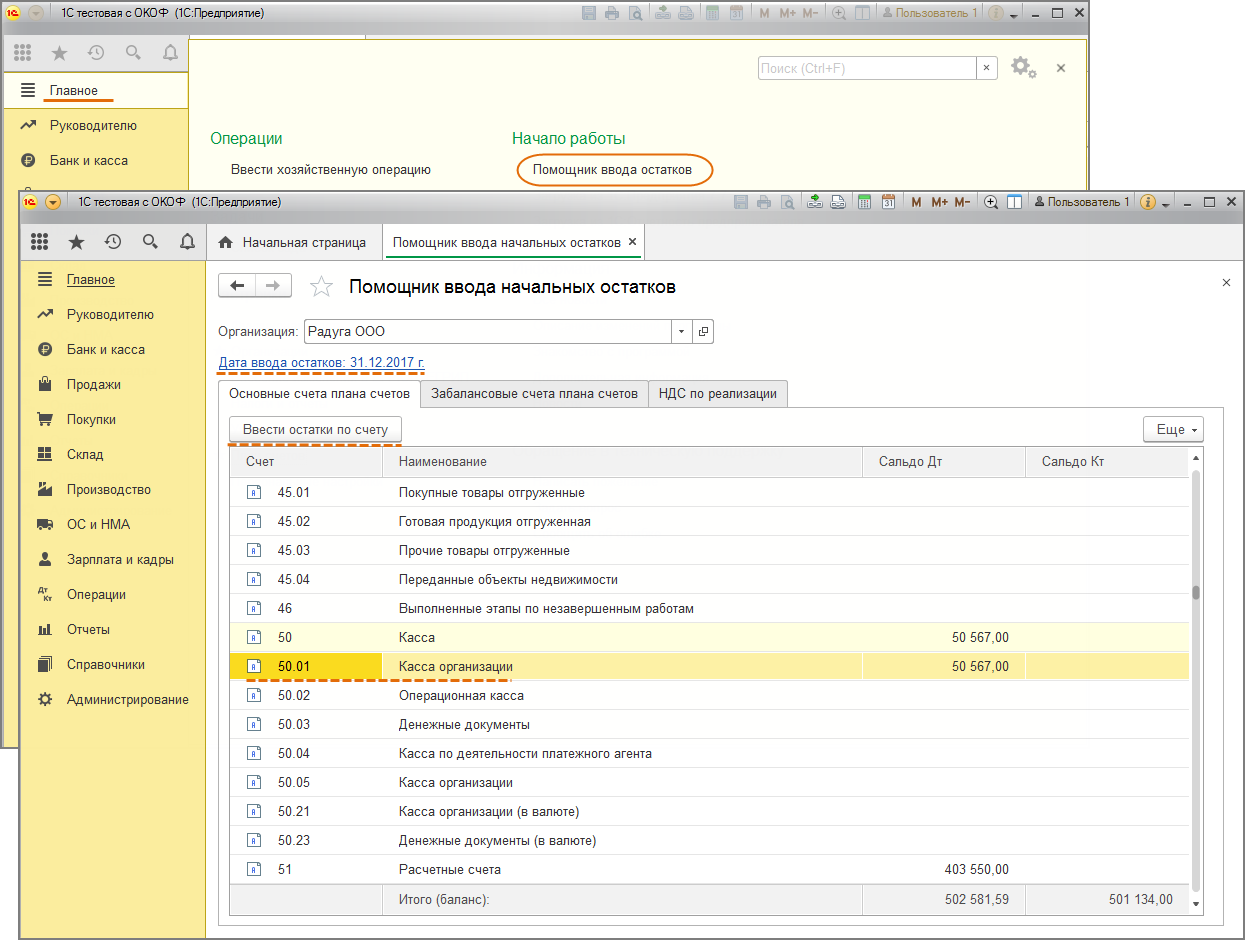
Task: Expand the arrow next to the info icon in front window
Action: point(1167,203)
